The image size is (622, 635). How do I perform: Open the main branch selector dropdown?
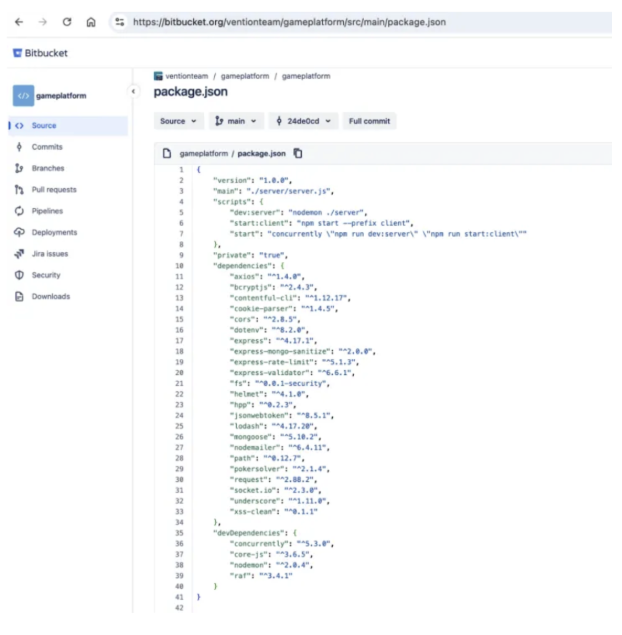(236, 121)
